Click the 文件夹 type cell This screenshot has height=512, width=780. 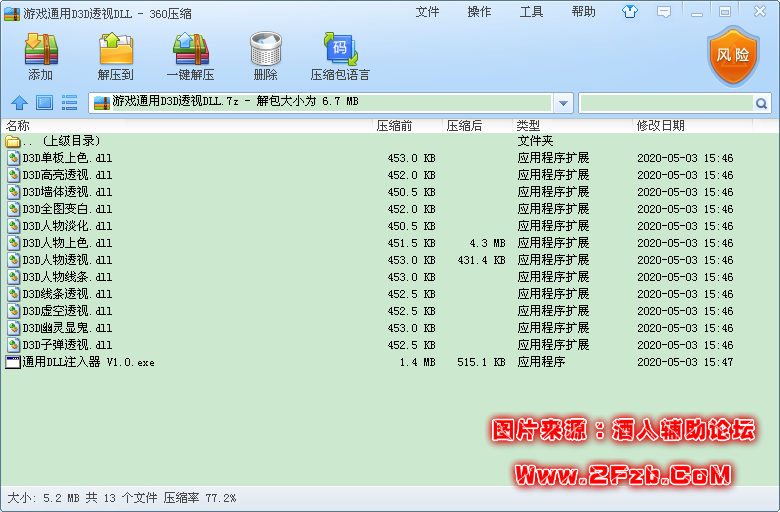pyautogui.click(x=535, y=141)
